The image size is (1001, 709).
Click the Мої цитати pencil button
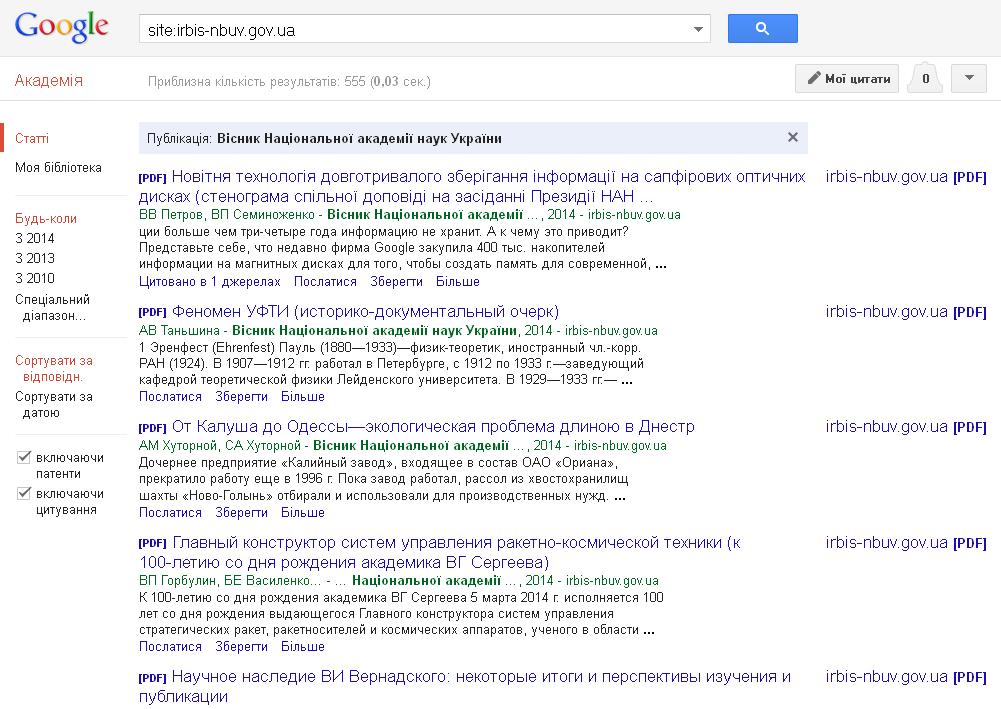[x=847, y=79]
